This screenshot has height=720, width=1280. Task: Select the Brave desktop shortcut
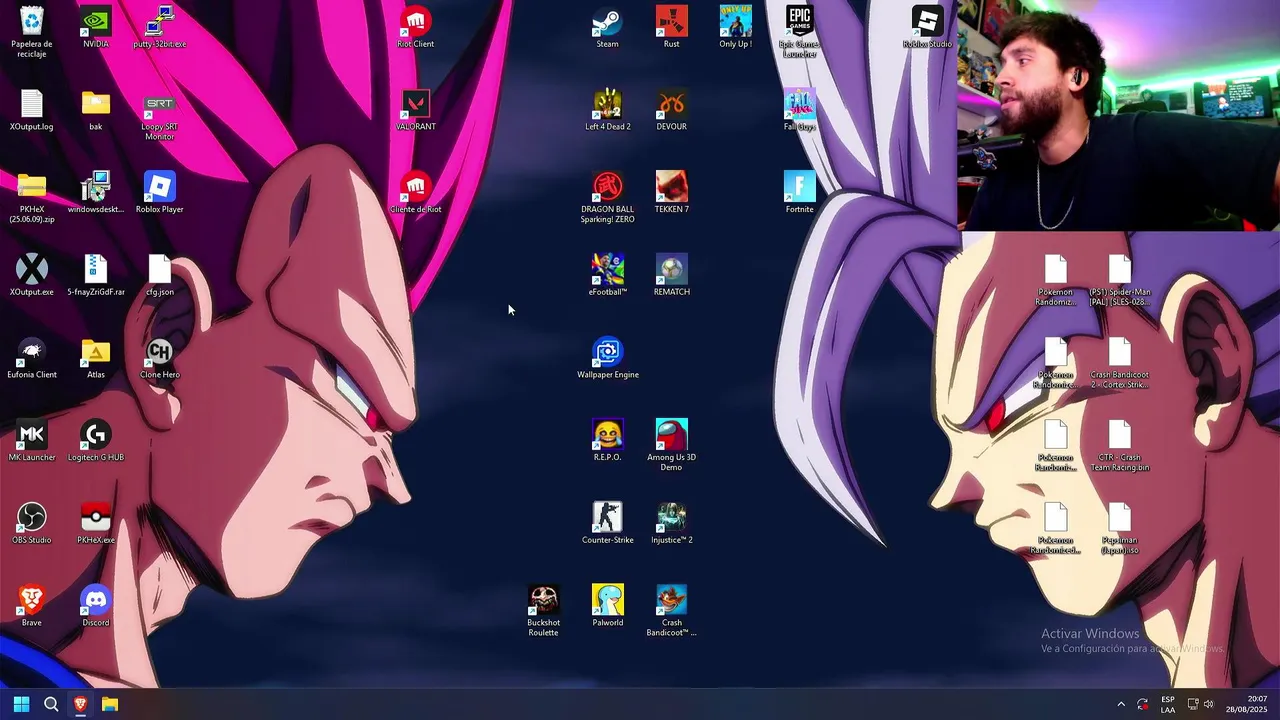point(32,606)
